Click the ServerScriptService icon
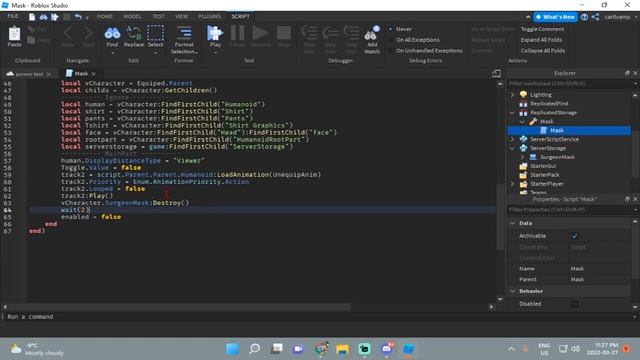The height and width of the screenshot is (360, 640). pyautogui.click(x=523, y=139)
